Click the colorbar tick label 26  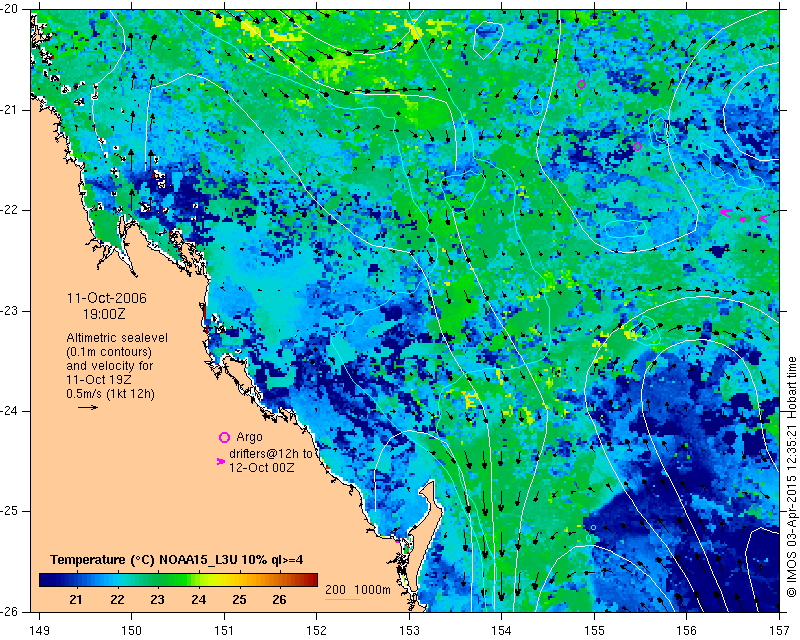pyautogui.click(x=279, y=600)
